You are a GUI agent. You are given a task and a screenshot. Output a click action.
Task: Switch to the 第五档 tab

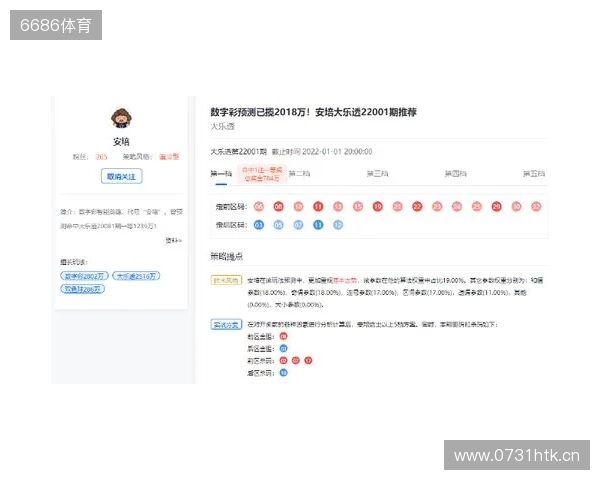coord(534,174)
